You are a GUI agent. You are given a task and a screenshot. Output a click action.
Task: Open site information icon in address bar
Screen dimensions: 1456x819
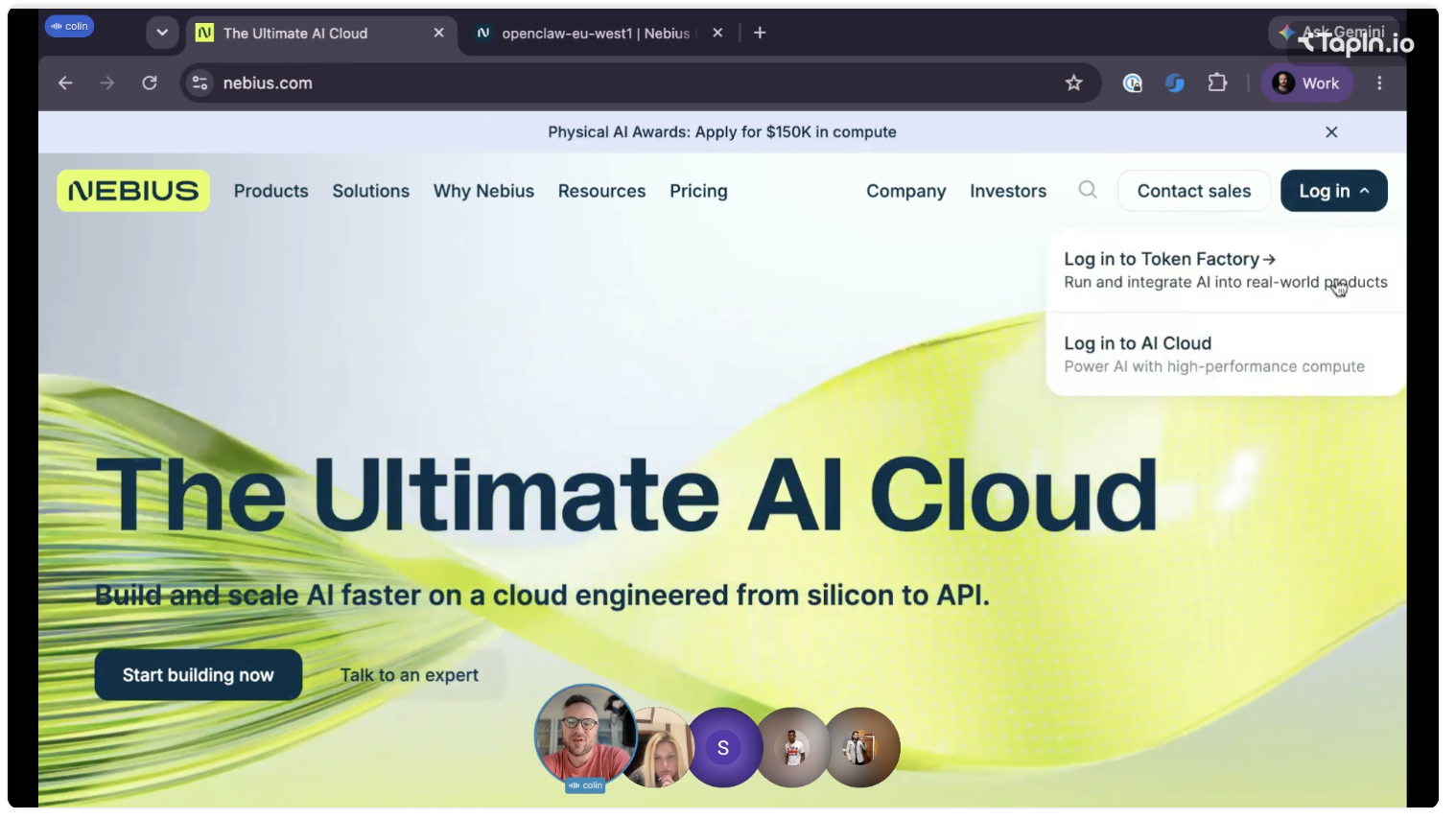200,83
